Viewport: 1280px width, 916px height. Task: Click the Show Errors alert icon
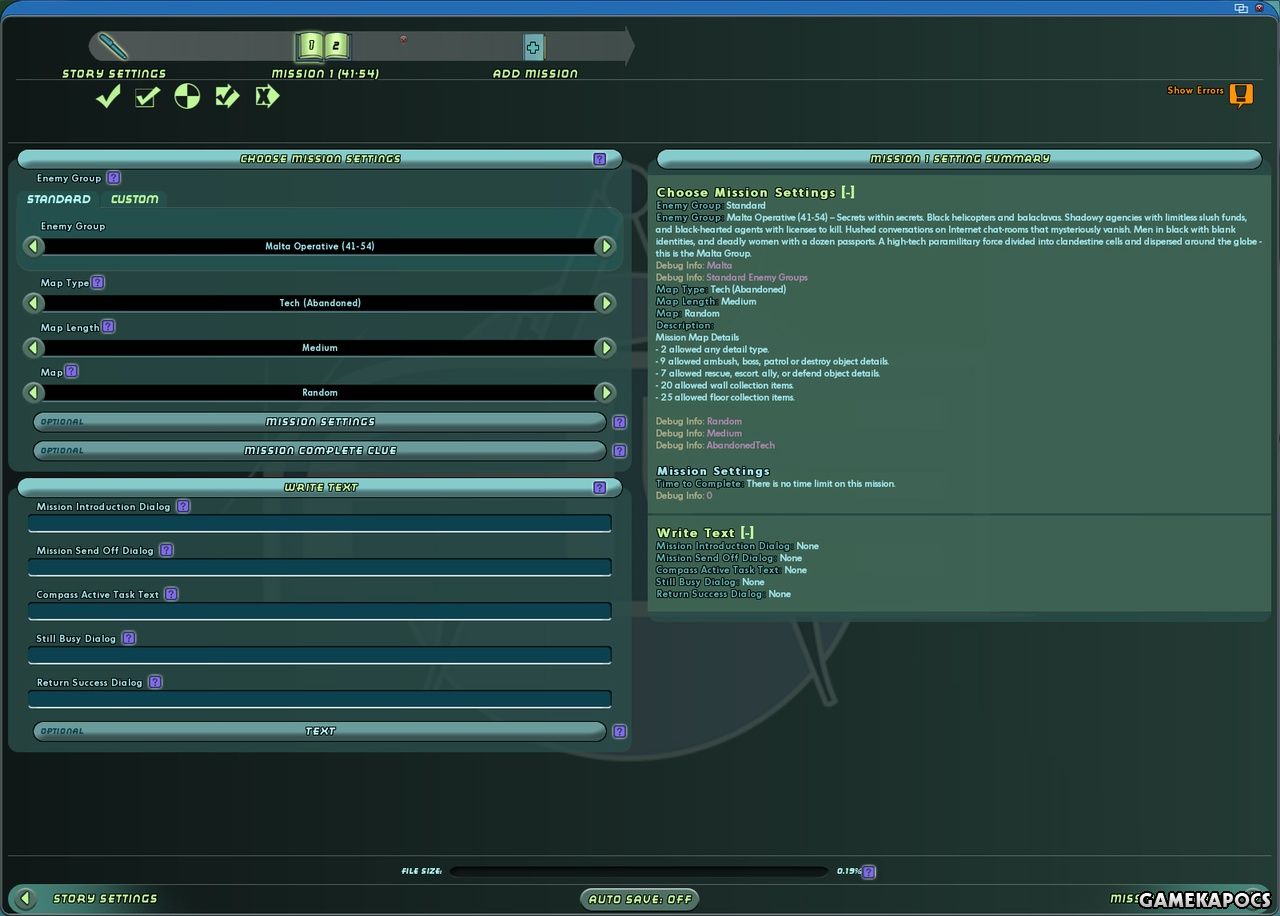pyautogui.click(x=1241, y=94)
